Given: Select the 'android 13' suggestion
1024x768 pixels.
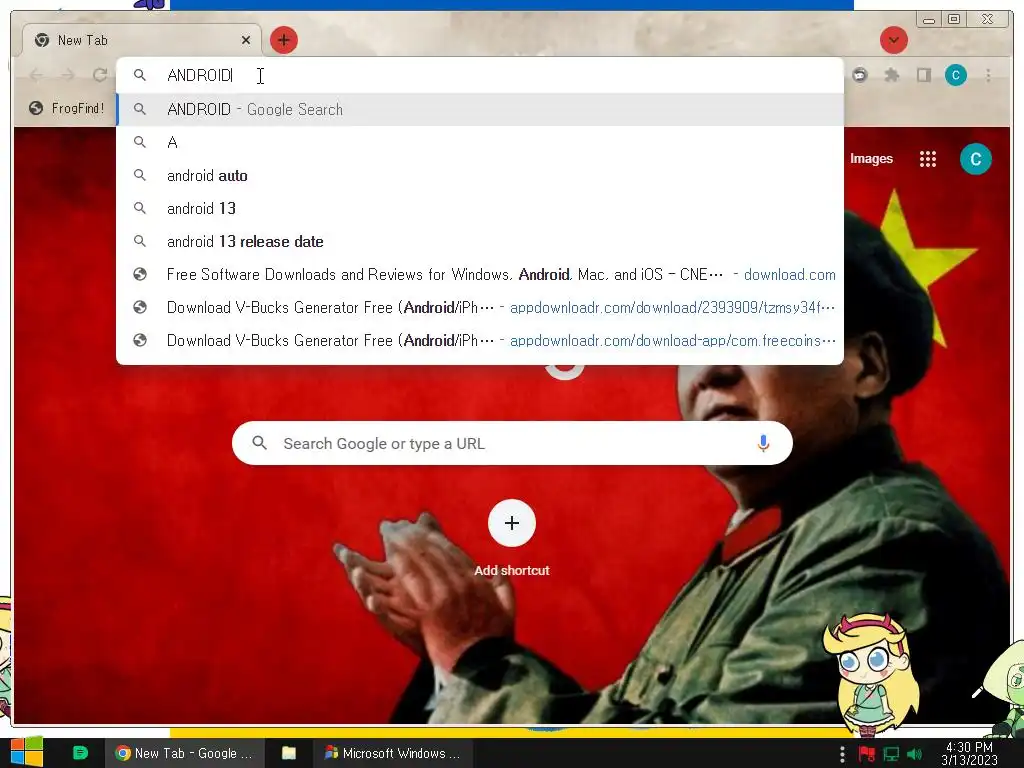Looking at the screenshot, I should [x=480, y=208].
